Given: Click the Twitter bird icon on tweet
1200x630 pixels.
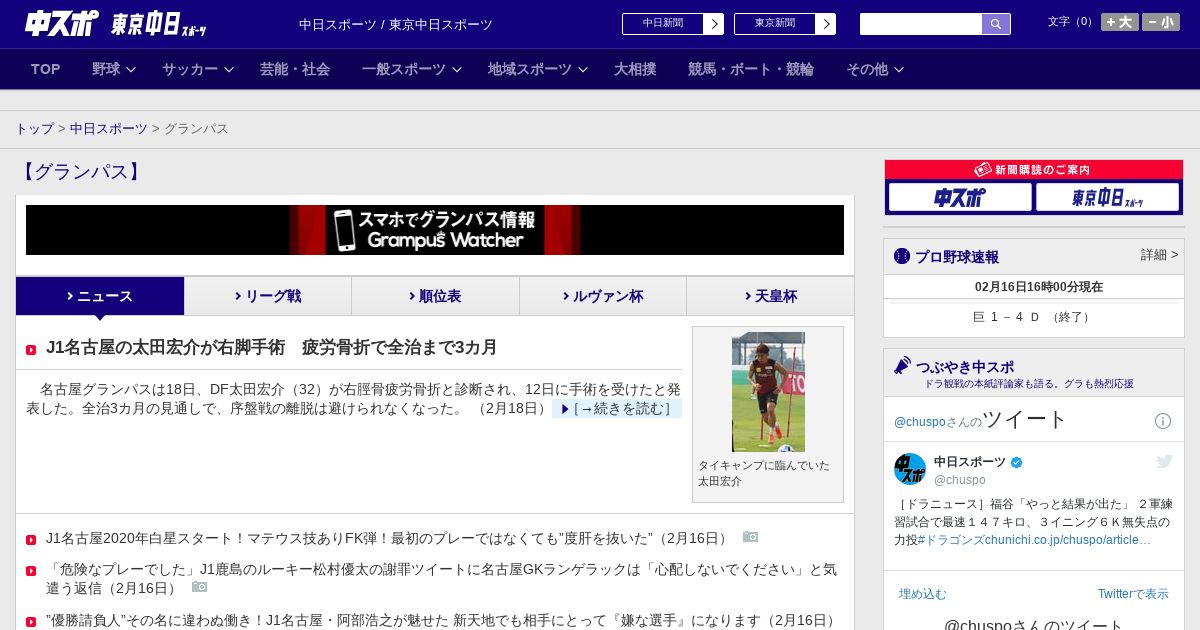Looking at the screenshot, I should [1164, 461].
